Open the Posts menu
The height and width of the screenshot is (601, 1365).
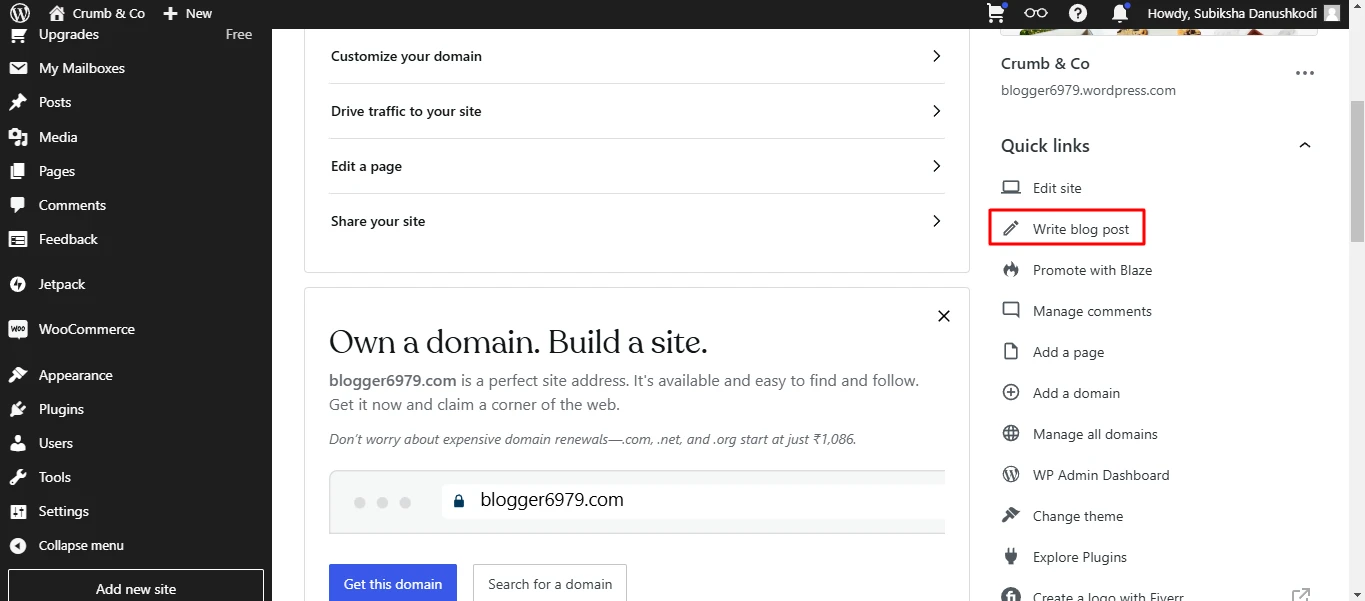point(55,103)
